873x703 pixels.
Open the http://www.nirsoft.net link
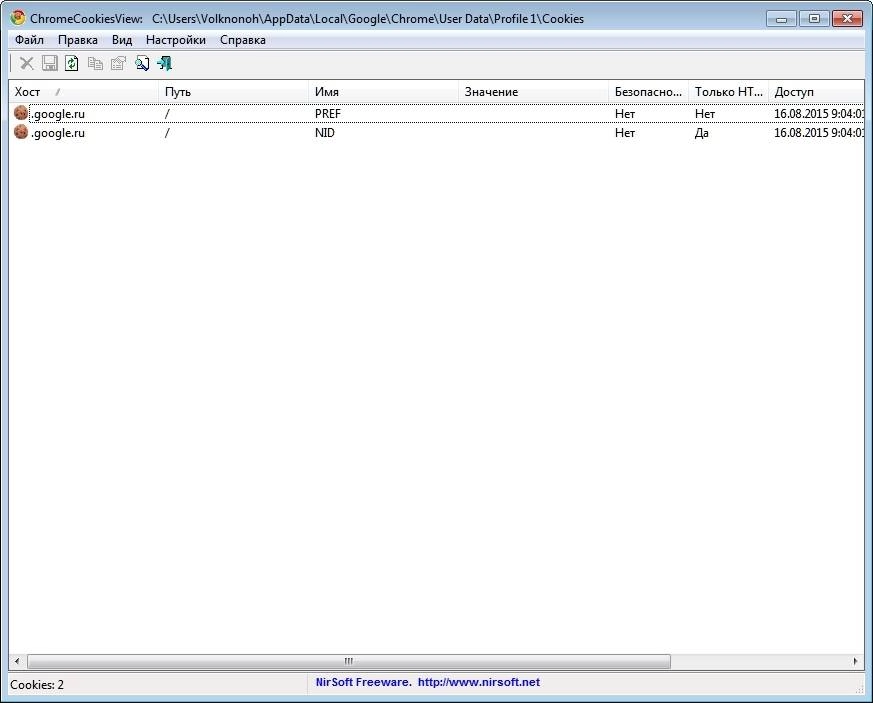[479, 682]
